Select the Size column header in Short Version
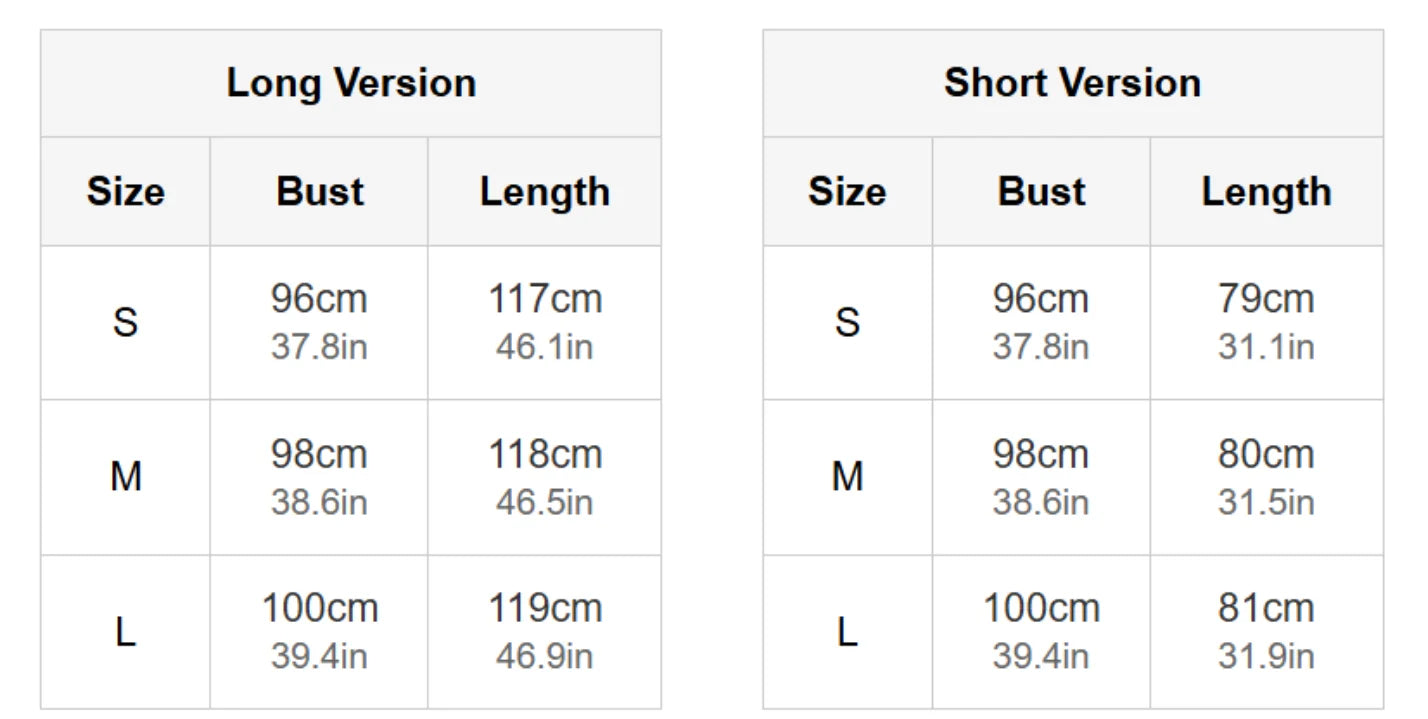The width and height of the screenshot is (1428, 719). tap(847, 191)
